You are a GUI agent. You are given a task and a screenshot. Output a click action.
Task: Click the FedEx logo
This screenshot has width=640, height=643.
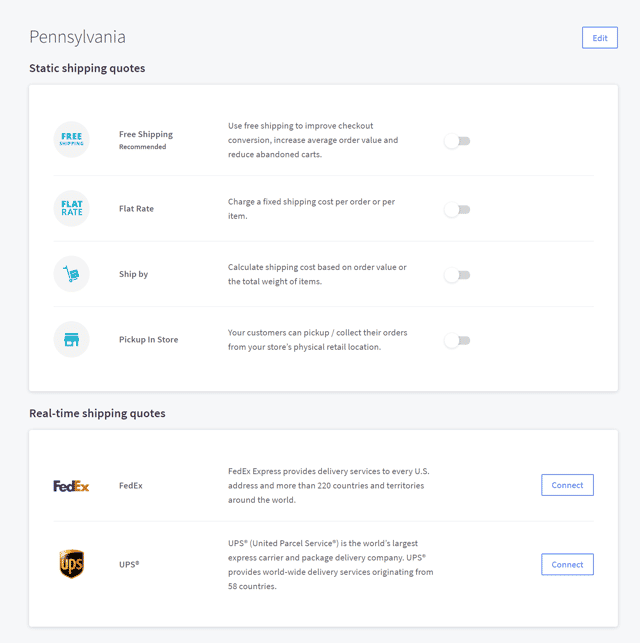[x=71, y=486]
